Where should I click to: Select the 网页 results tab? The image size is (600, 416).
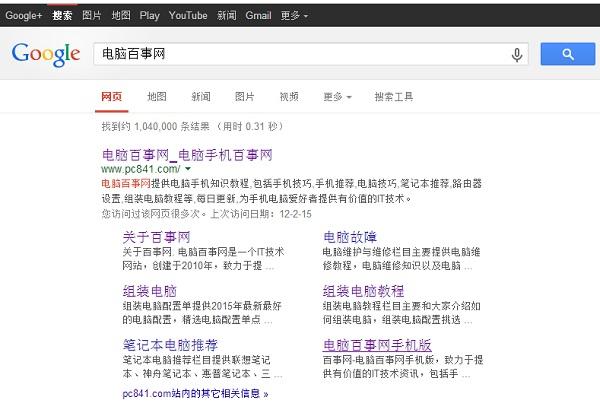point(111,97)
